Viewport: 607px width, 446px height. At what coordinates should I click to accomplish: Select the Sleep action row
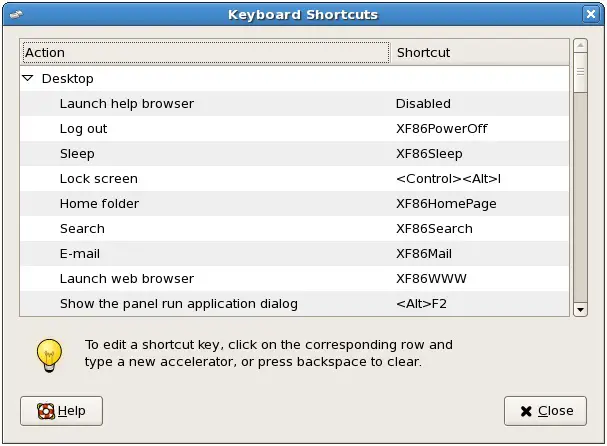(x=77, y=154)
